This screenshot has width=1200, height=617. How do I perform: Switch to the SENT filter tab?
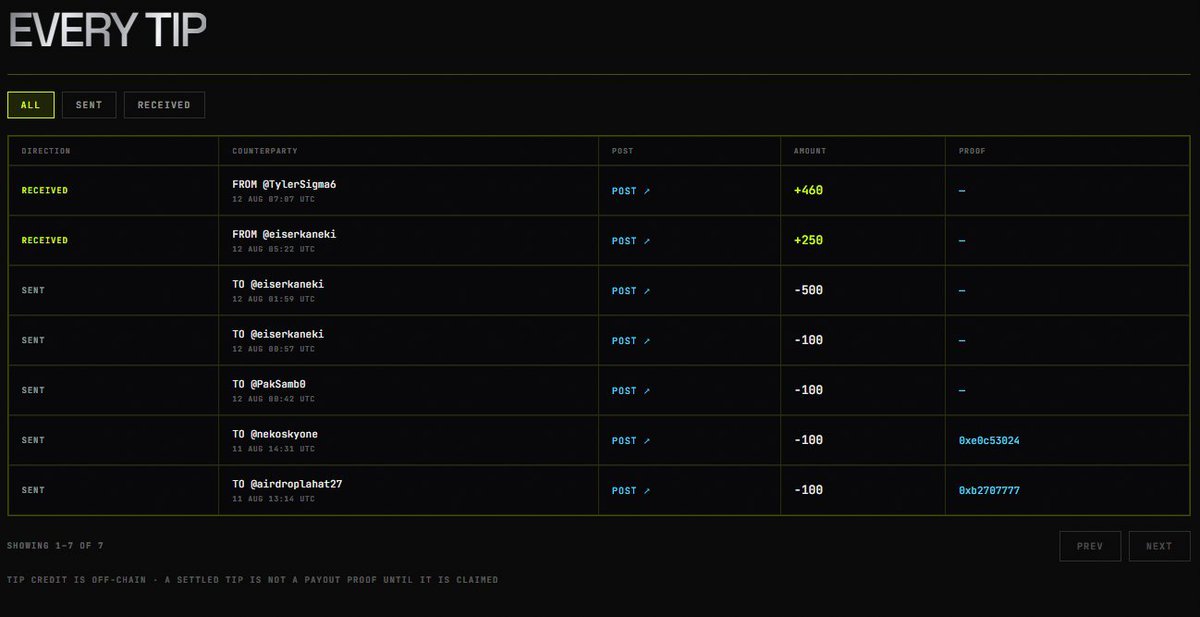[89, 105]
